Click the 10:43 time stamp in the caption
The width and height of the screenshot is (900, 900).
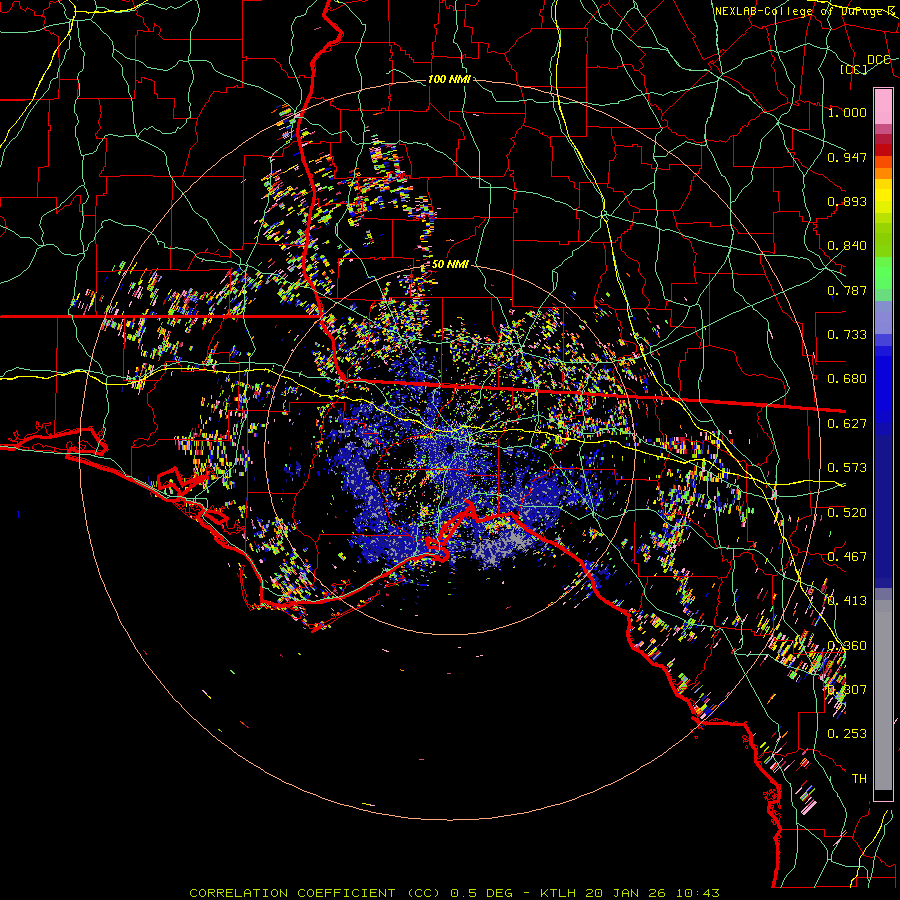point(697,893)
